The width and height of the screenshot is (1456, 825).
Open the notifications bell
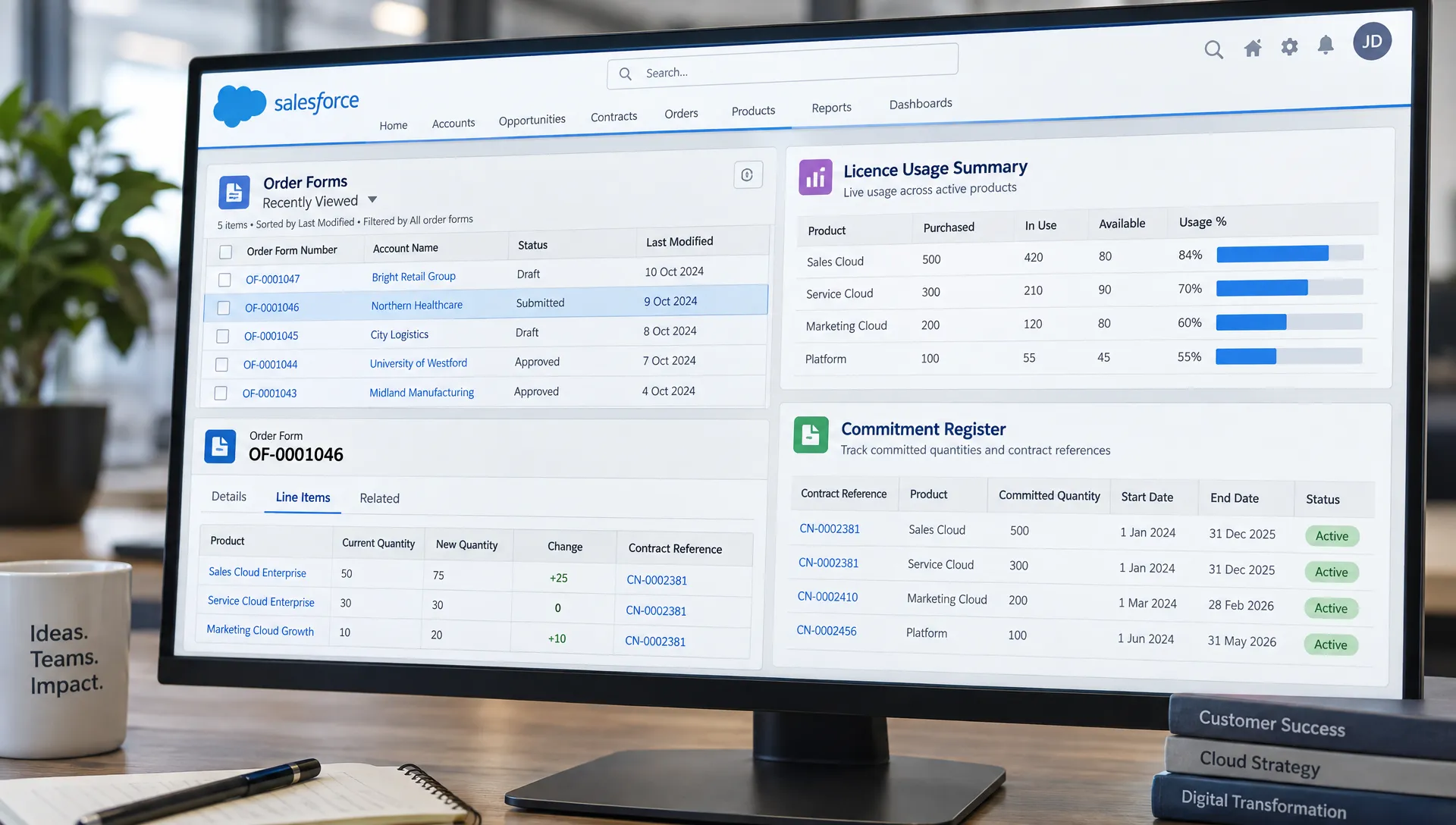(1326, 45)
